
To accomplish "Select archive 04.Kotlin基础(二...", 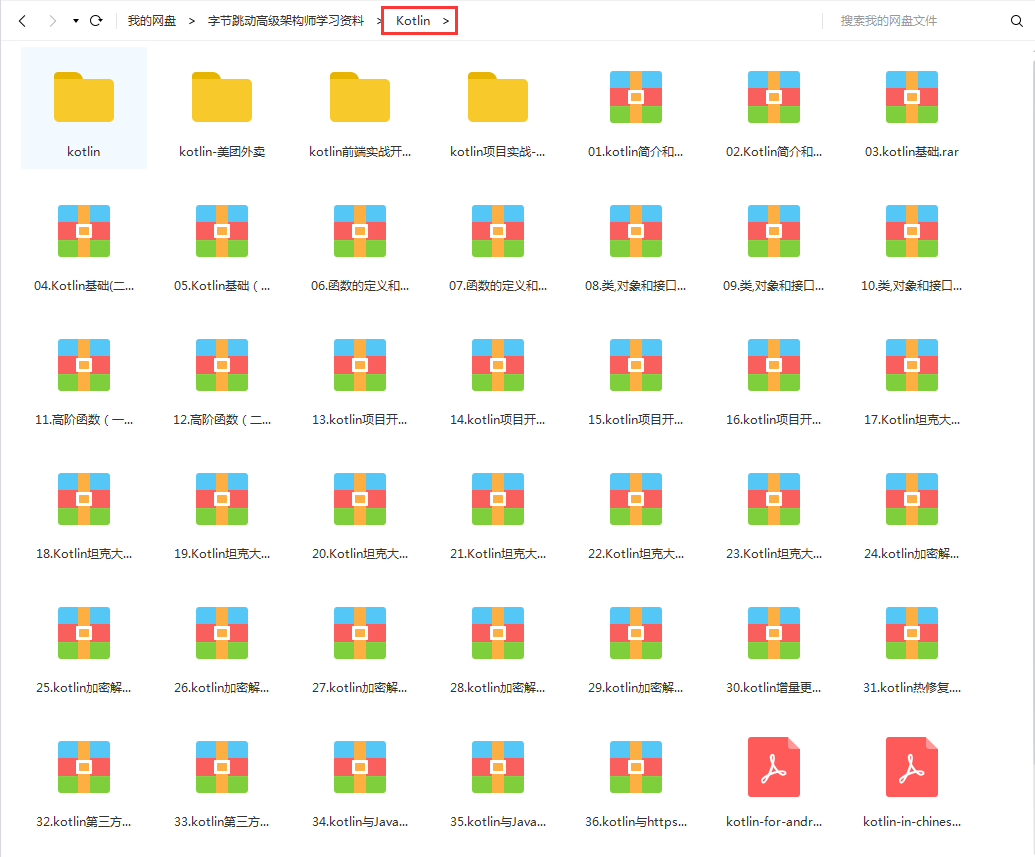I will click(84, 242).
